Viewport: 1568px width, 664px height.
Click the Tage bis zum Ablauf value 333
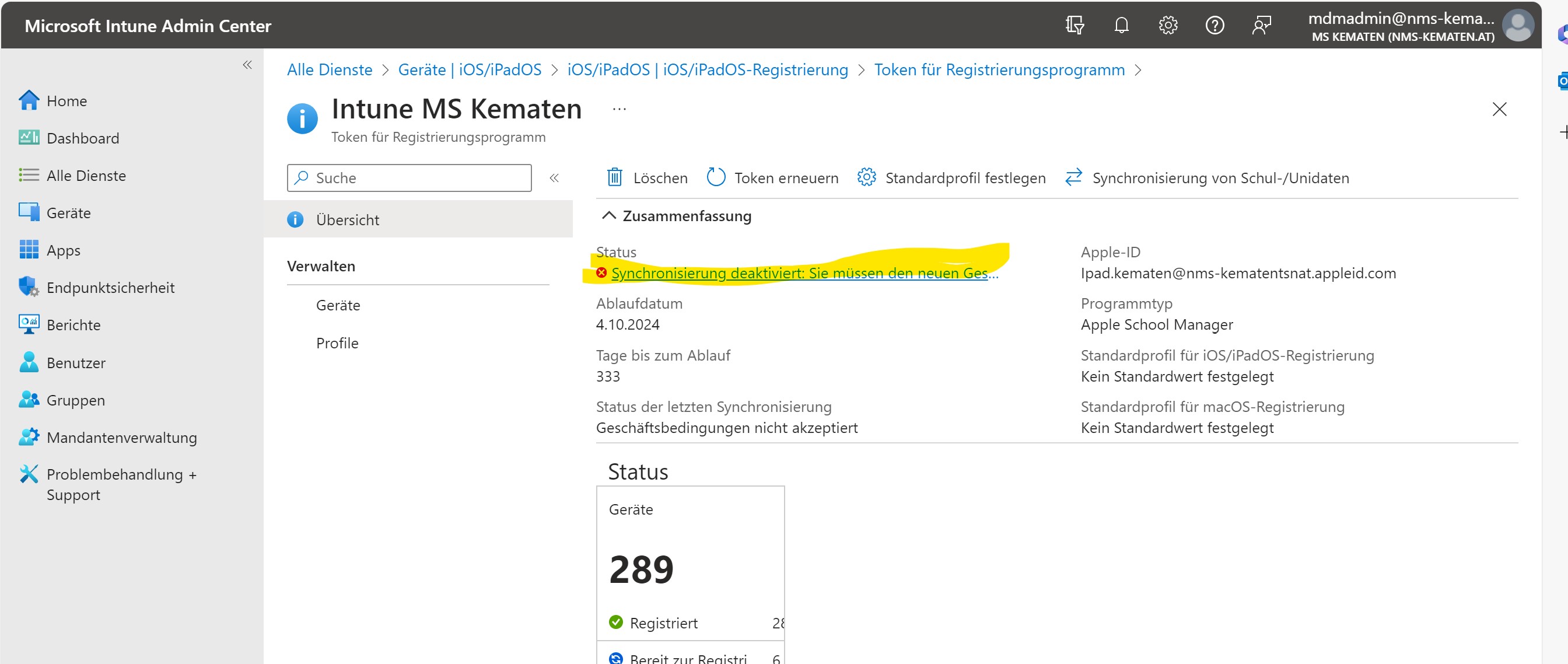(607, 376)
